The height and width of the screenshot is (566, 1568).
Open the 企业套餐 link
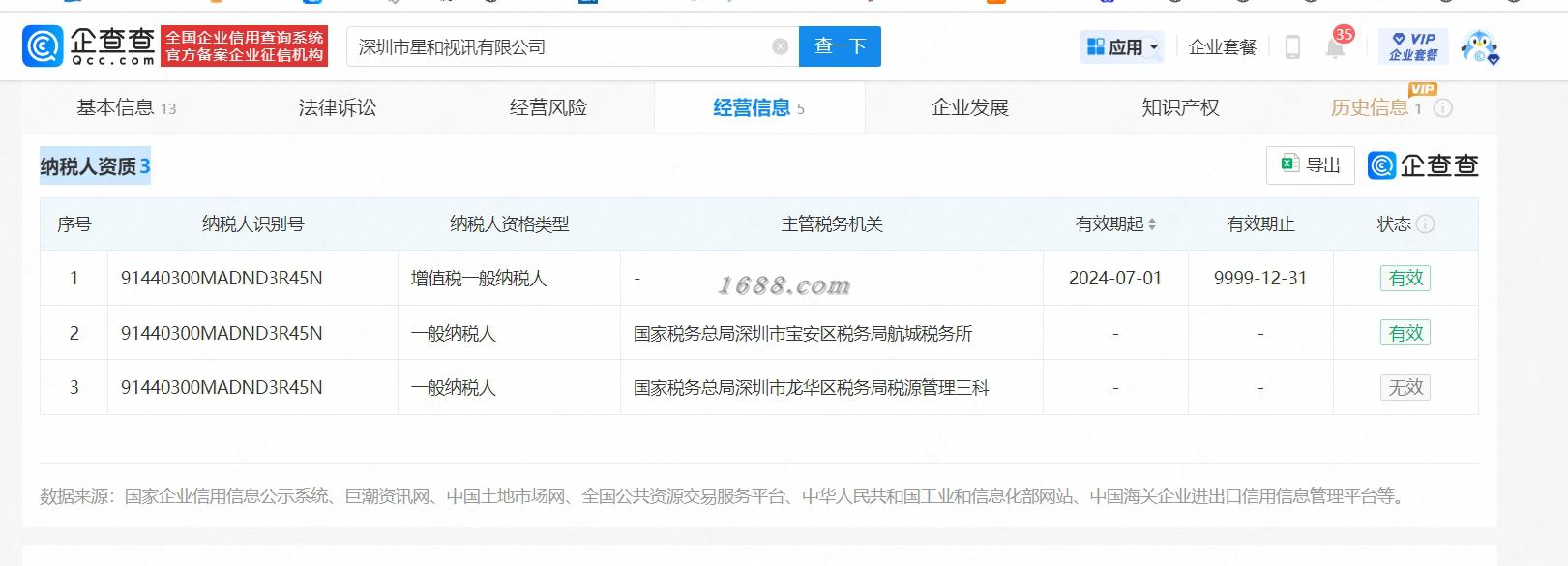(1223, 46)
